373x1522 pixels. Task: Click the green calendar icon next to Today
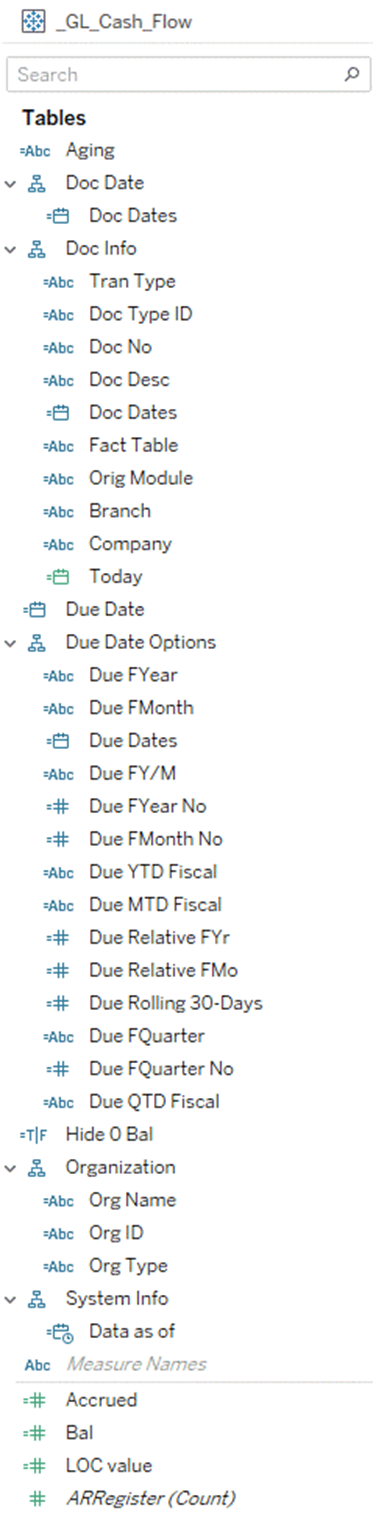pos(60,576)
